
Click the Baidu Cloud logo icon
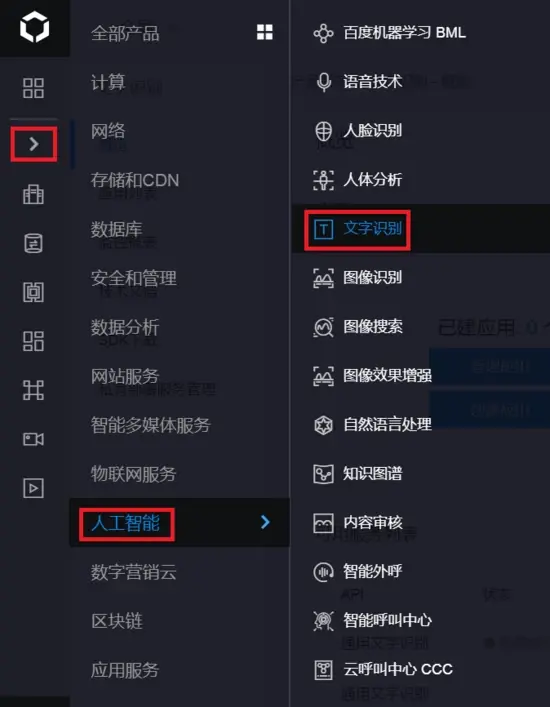tap(34, 28)
